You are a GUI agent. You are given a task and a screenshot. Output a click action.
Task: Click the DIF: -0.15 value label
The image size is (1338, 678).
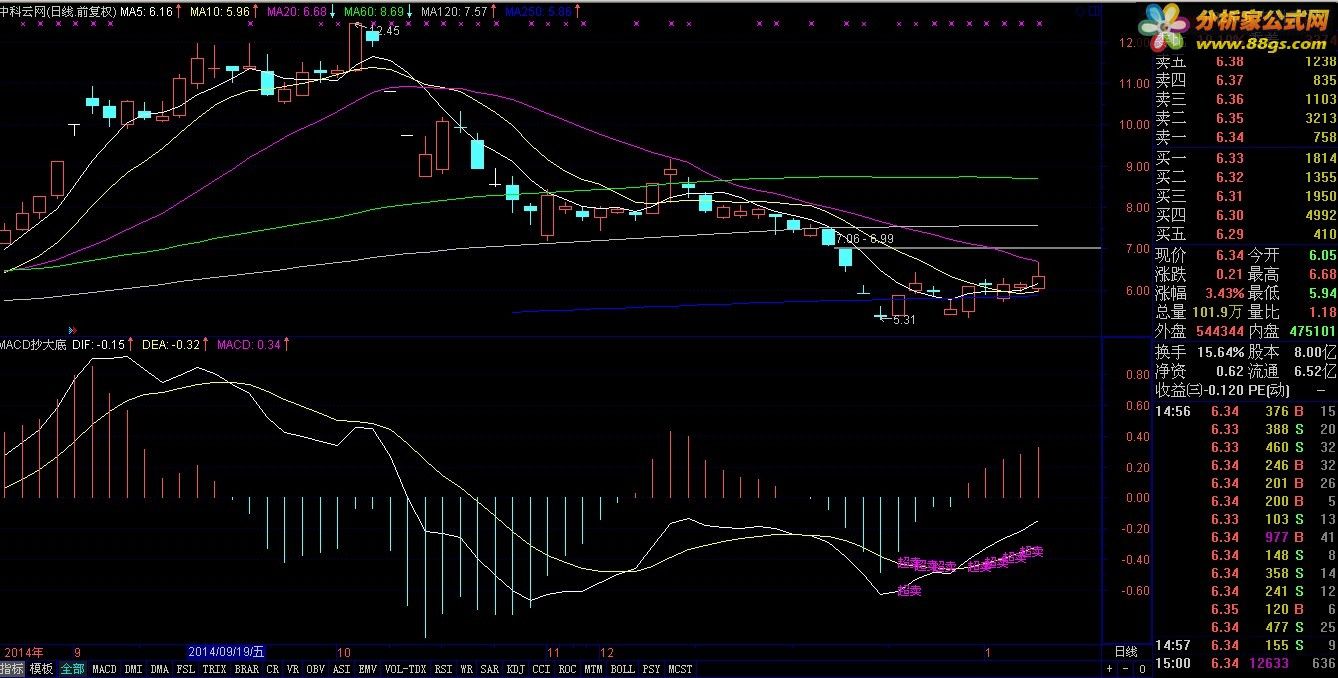[100, 344]
